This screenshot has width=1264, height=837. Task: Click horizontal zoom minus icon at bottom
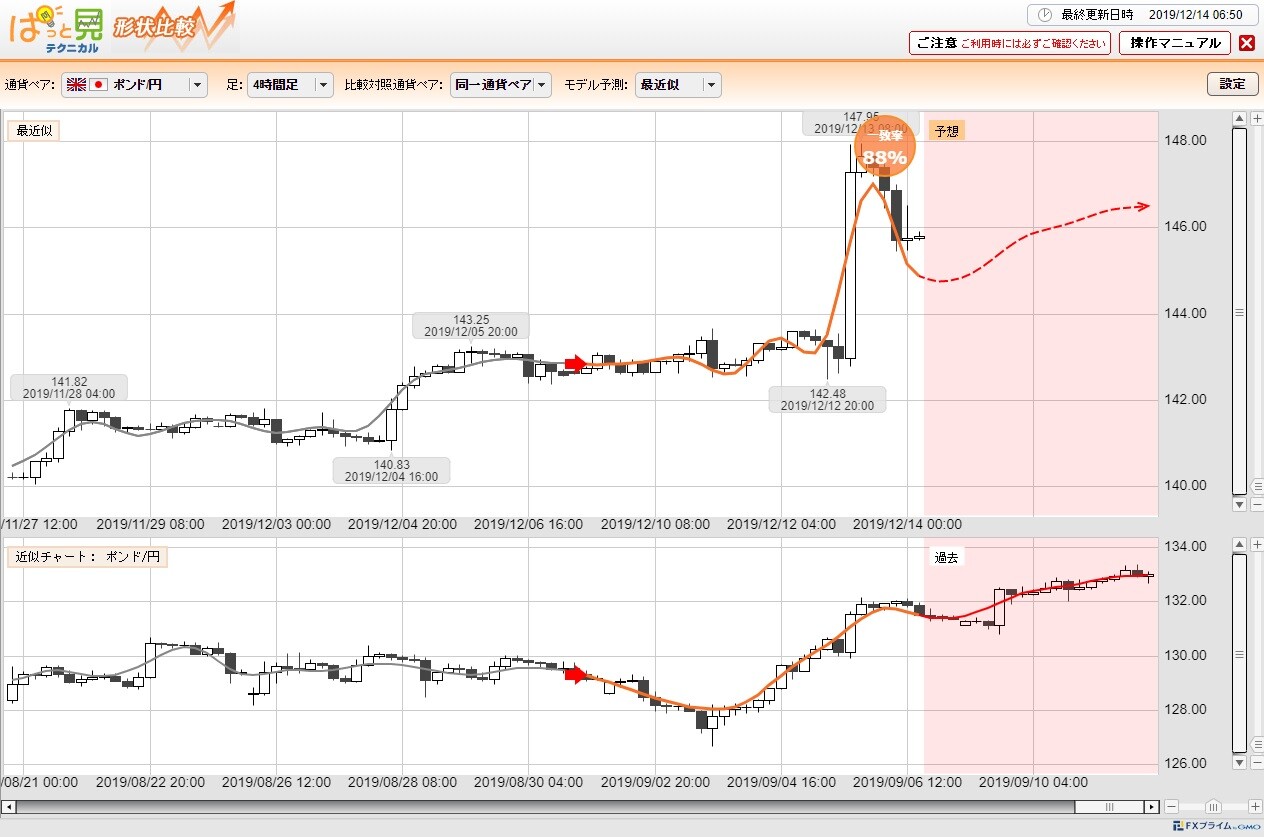[1172, 806]
